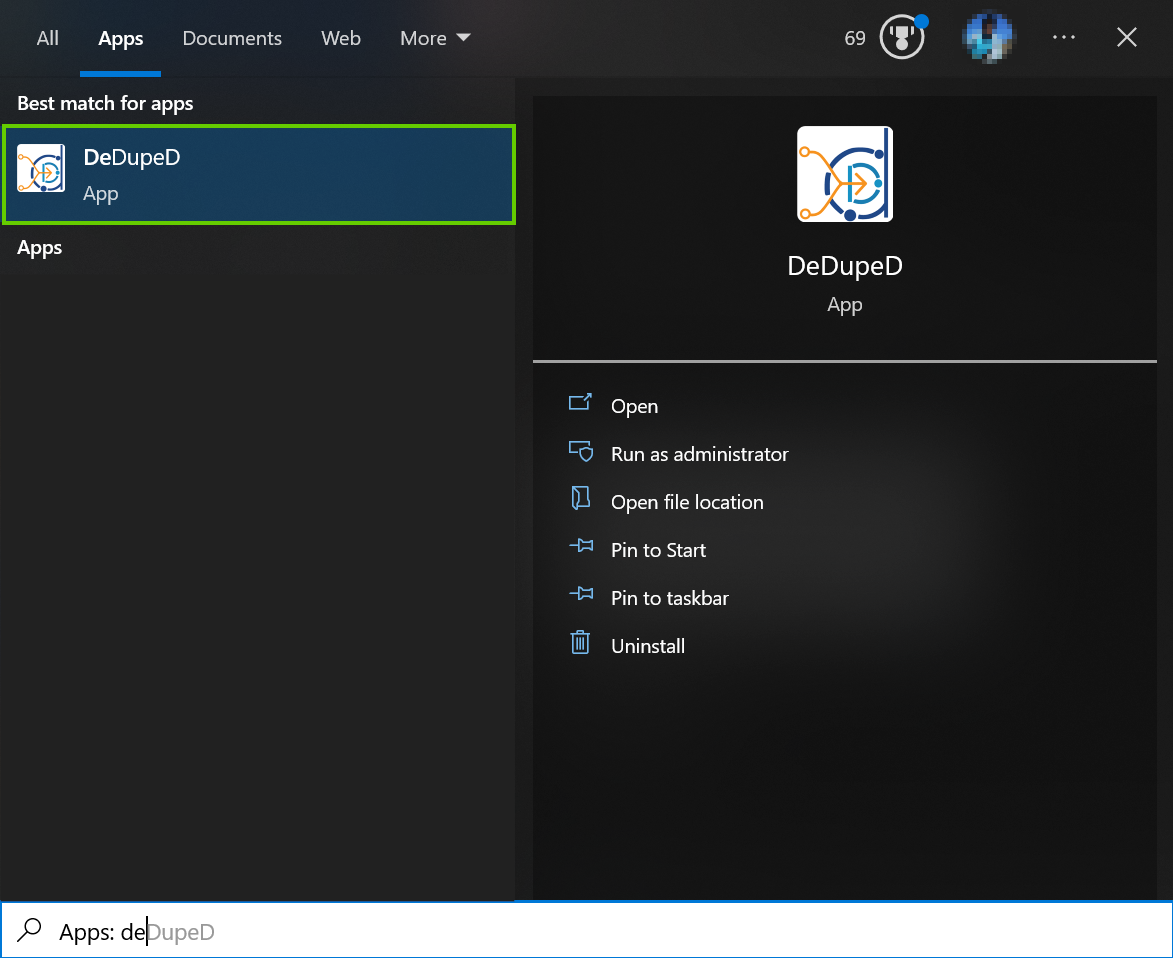
Task: Click the rewards points number 69
Action: point(854,38)
